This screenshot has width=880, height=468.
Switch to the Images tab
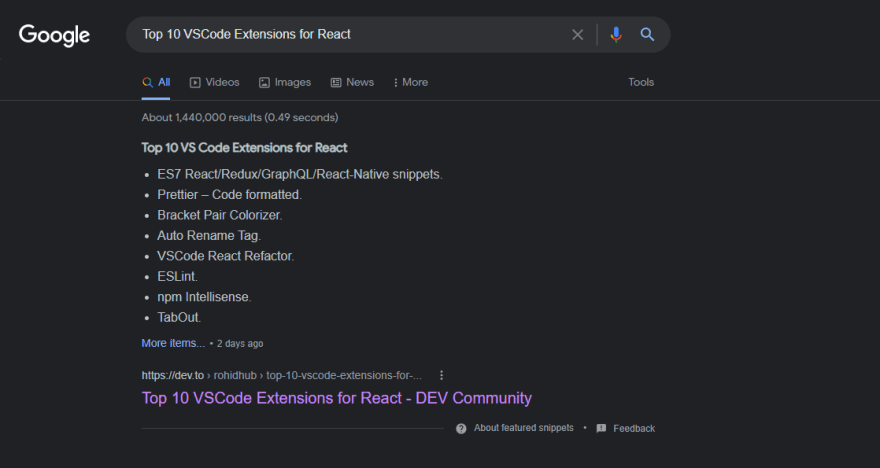285,82
